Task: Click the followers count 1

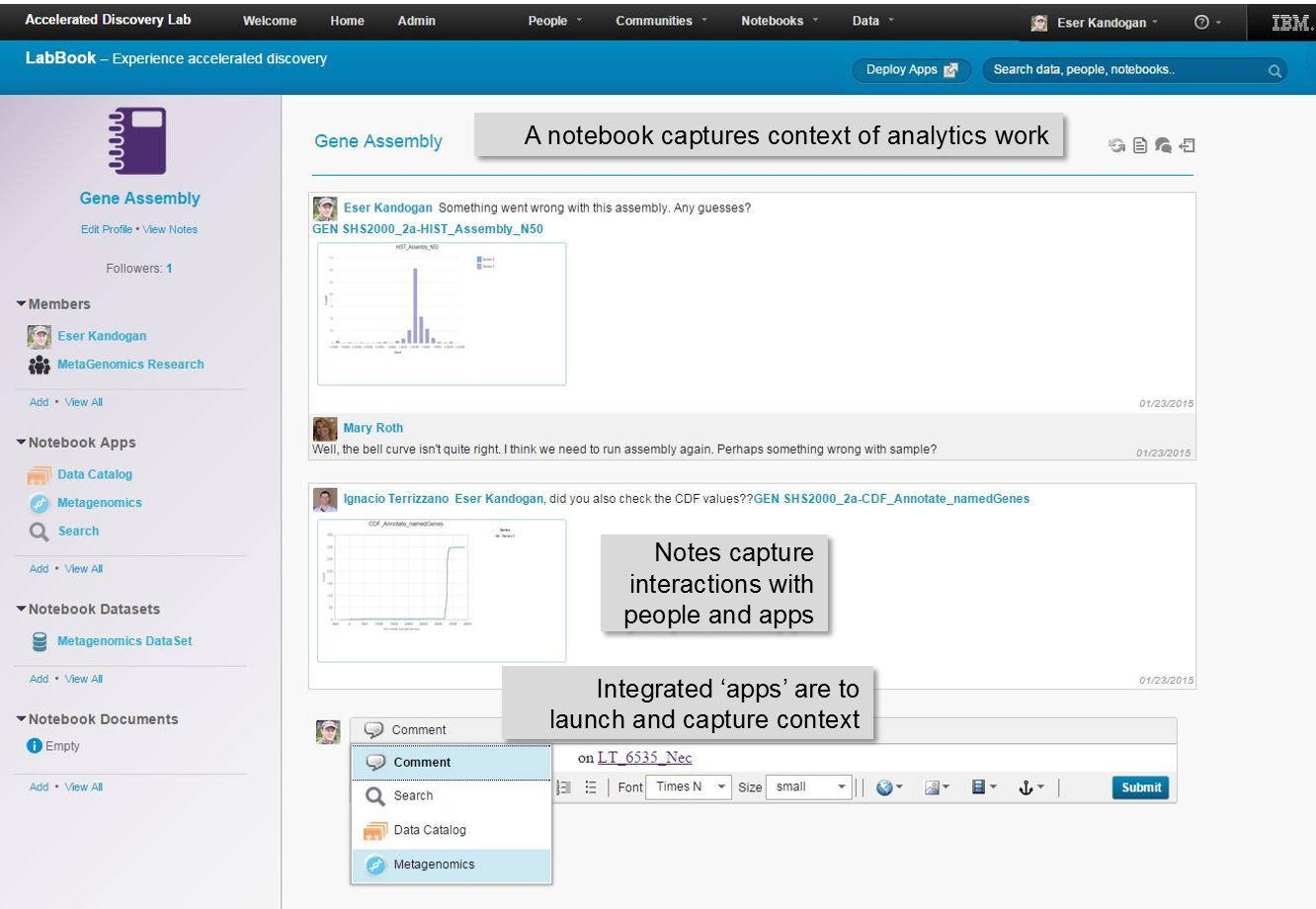Action: (x=169, y=269)
